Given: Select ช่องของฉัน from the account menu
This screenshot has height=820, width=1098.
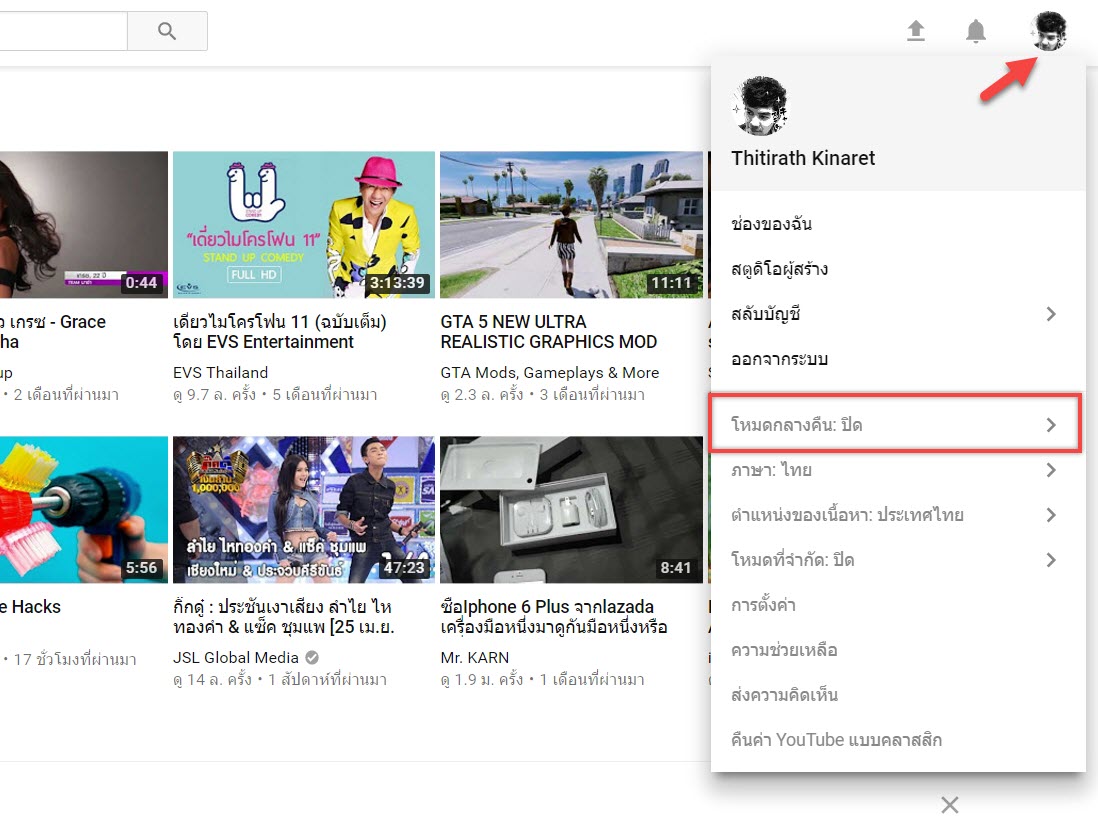Looking at the screenshot, I should pyautogui.click(x=771, y=224).
